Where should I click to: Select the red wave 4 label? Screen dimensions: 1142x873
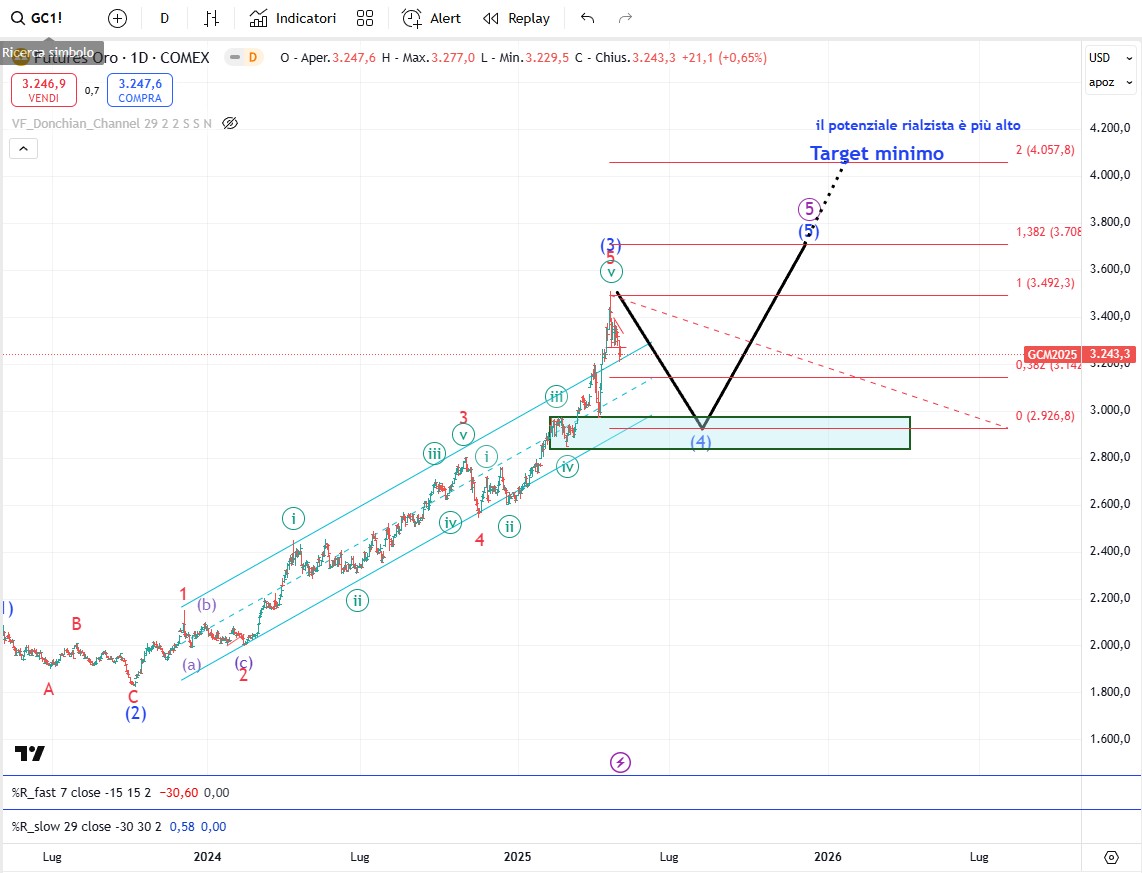(480, 540)
